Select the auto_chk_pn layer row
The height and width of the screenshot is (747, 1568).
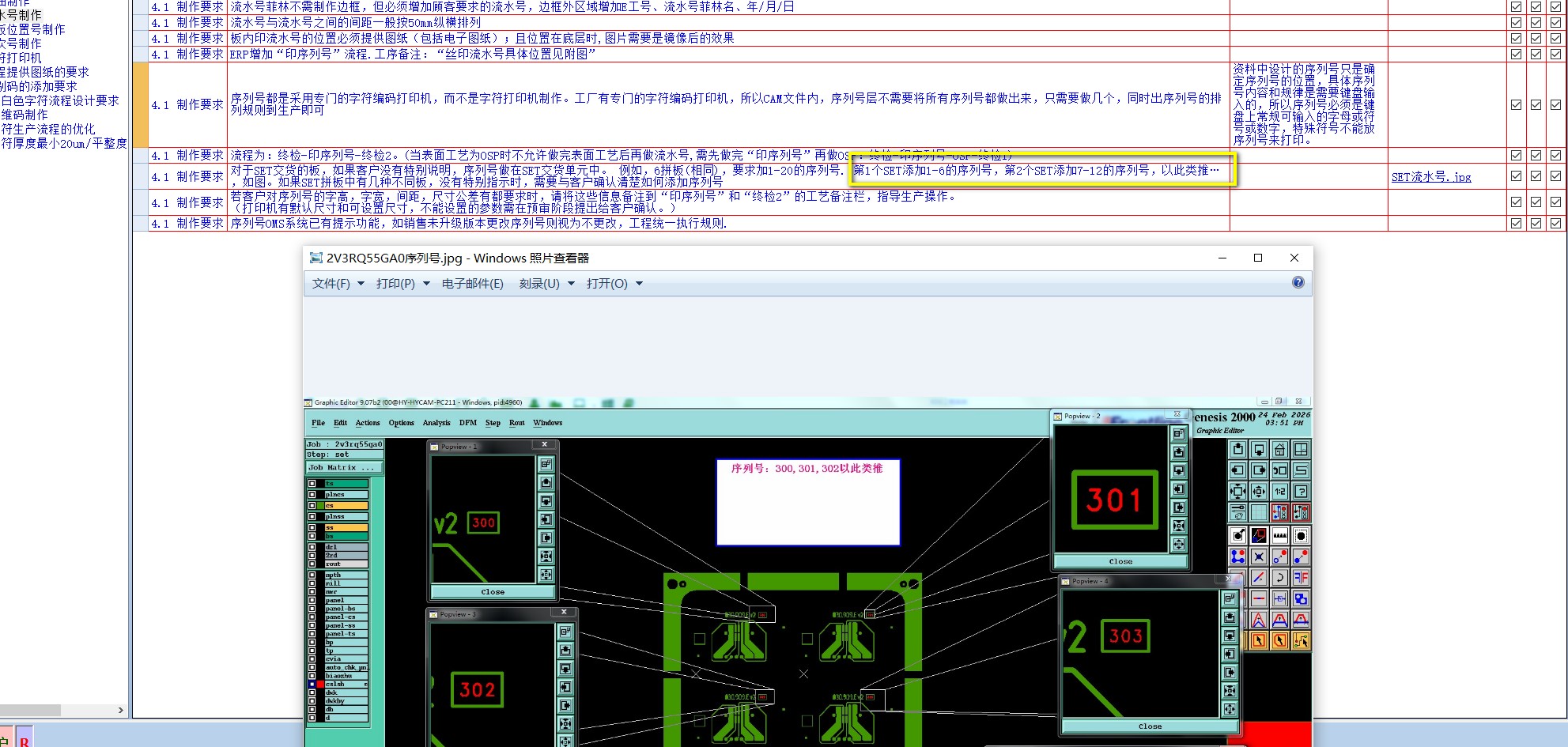click(x=346, y=667)
